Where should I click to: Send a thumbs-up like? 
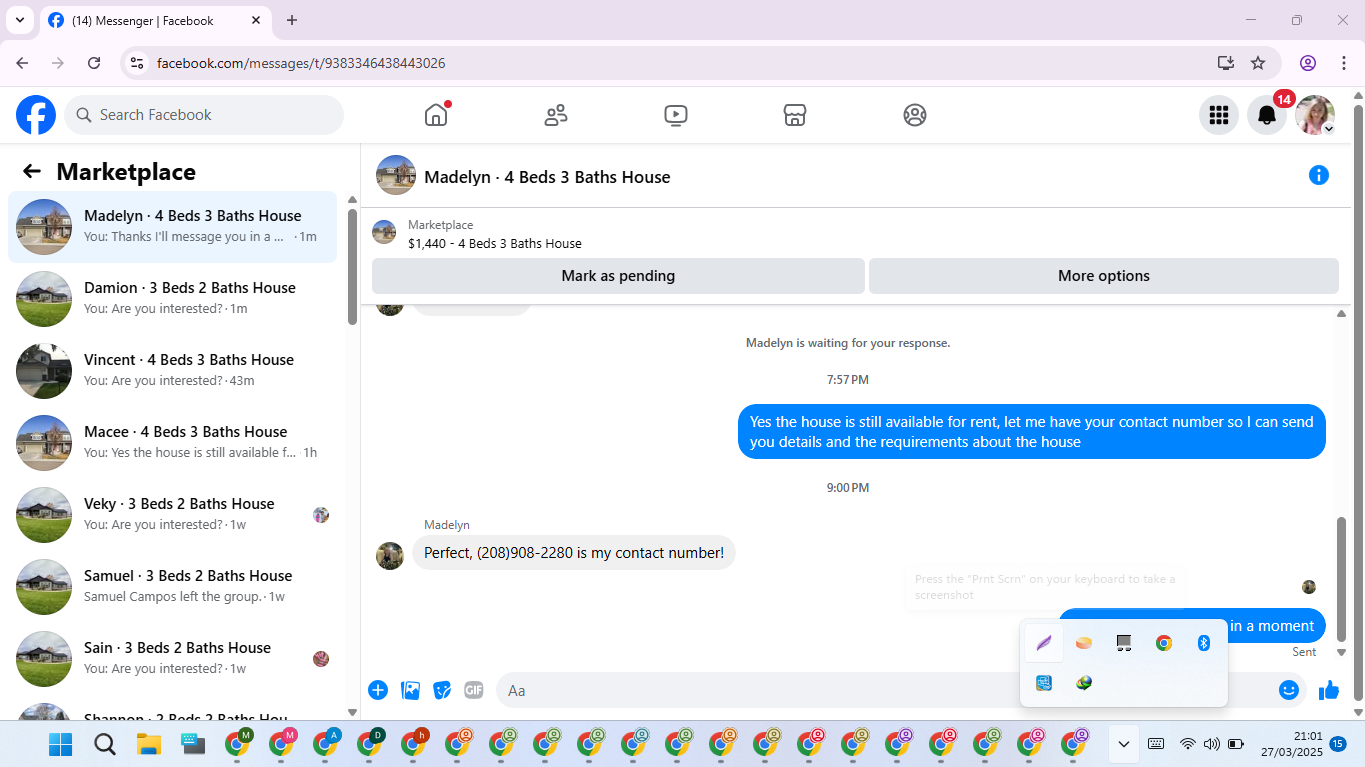click(x=1329, y=690)
